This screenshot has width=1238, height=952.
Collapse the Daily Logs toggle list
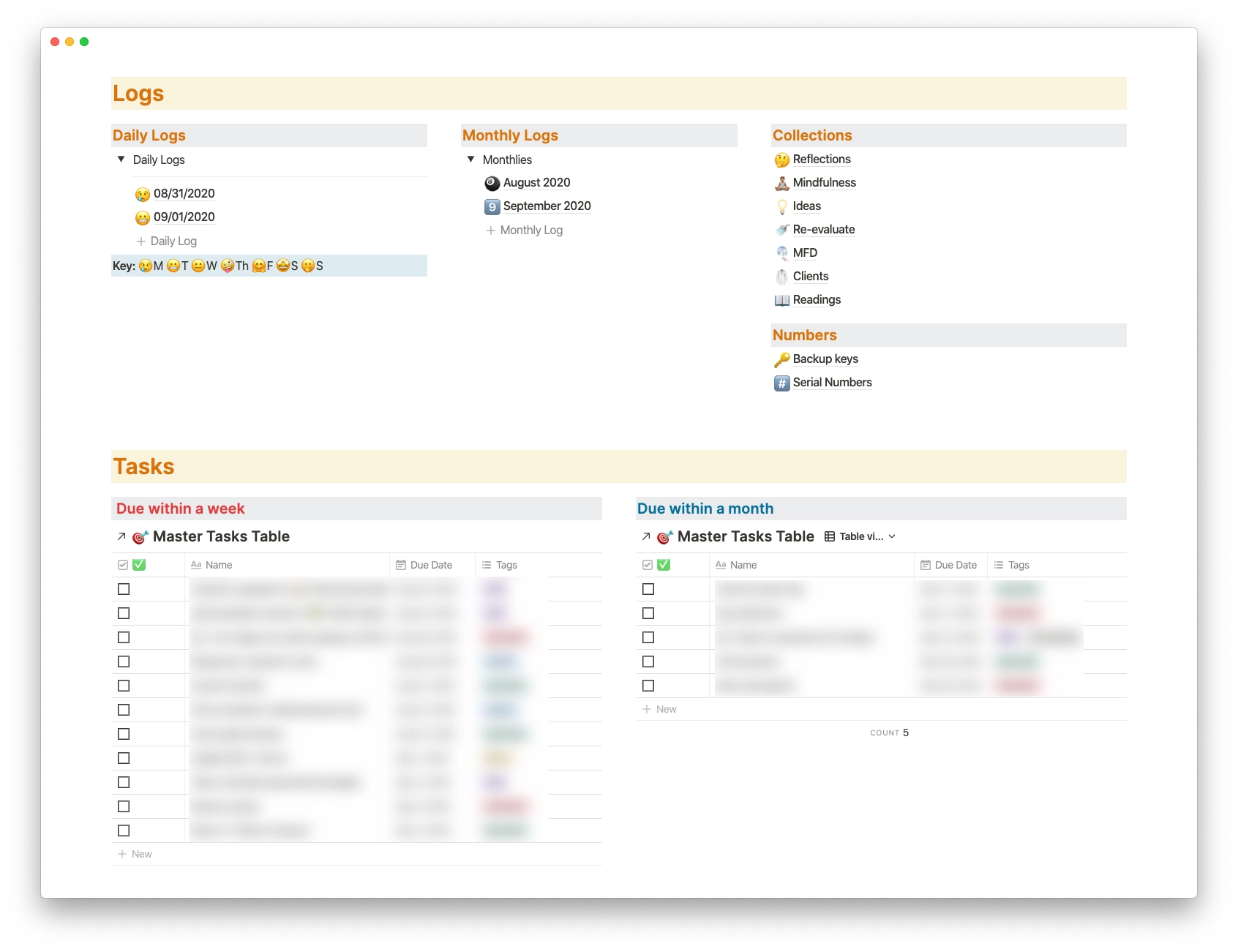tap(121, 160)
